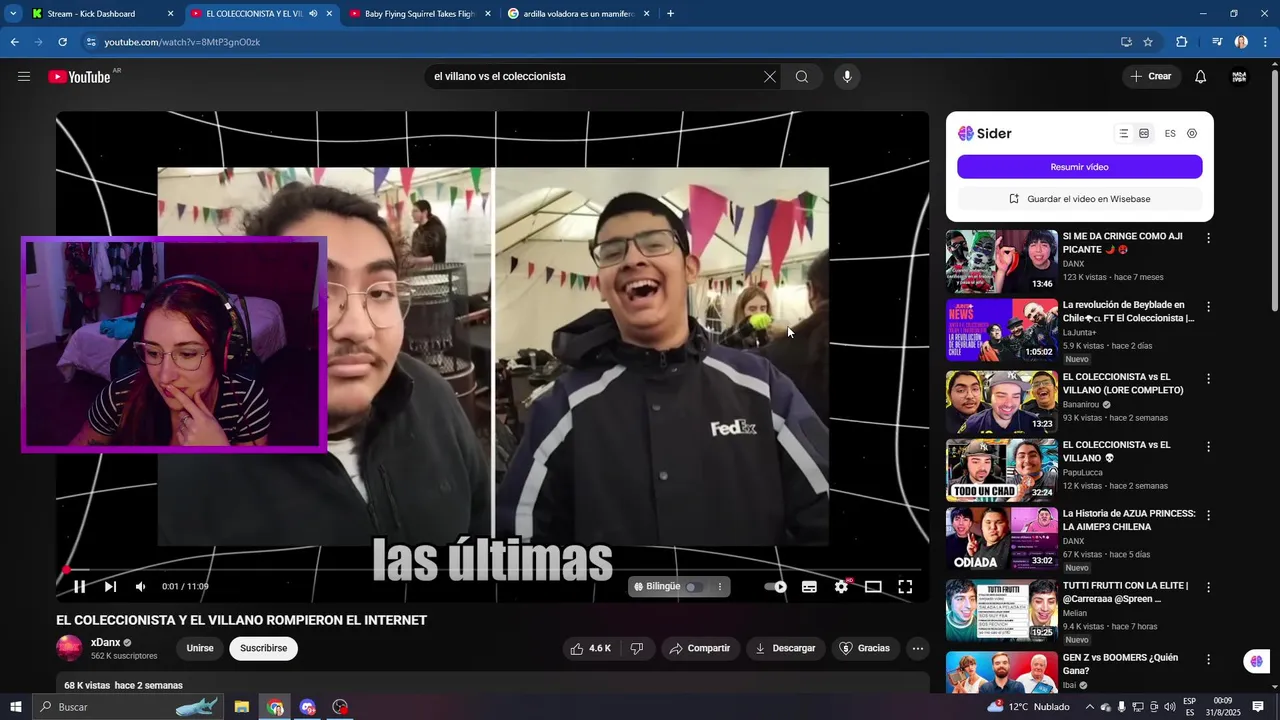Open the YouTube hamburger guide menu
The height and width of the screenshot is (720, 1280).
pos(24,77)
